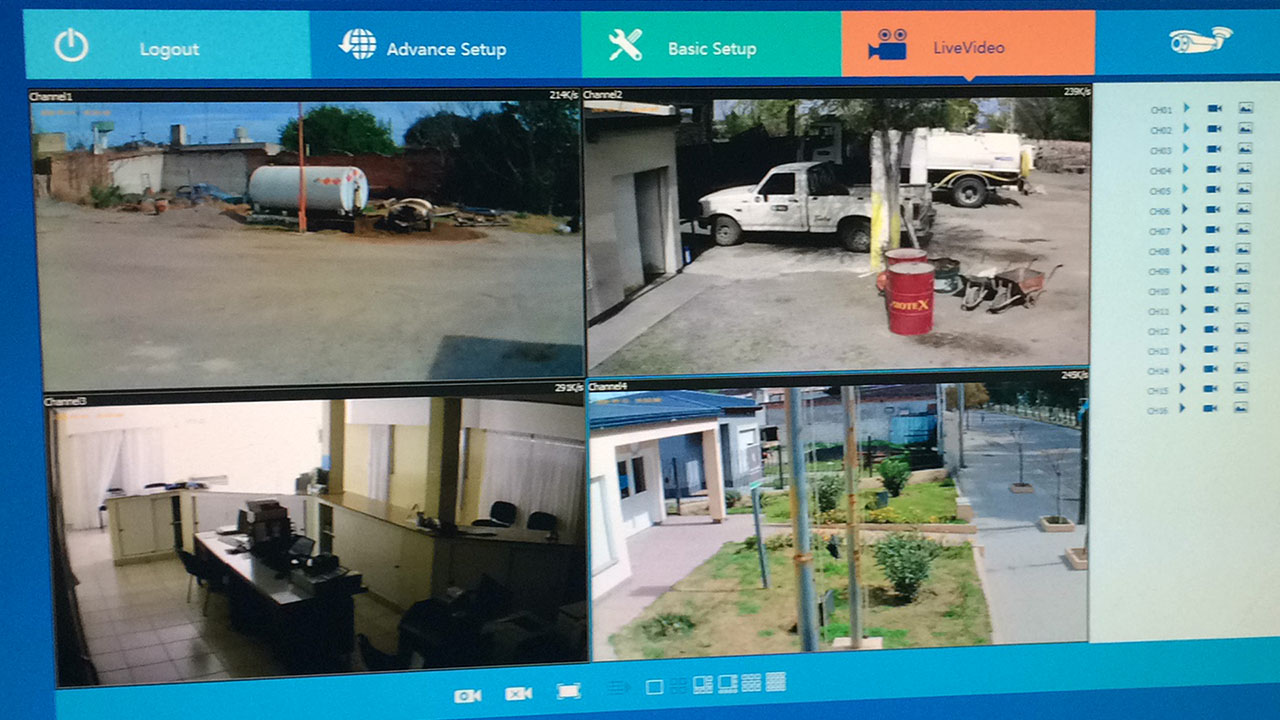Start all channels with bottom camera icon
1280x720 pixels.
pyautogui.click(x=467, y=694)
